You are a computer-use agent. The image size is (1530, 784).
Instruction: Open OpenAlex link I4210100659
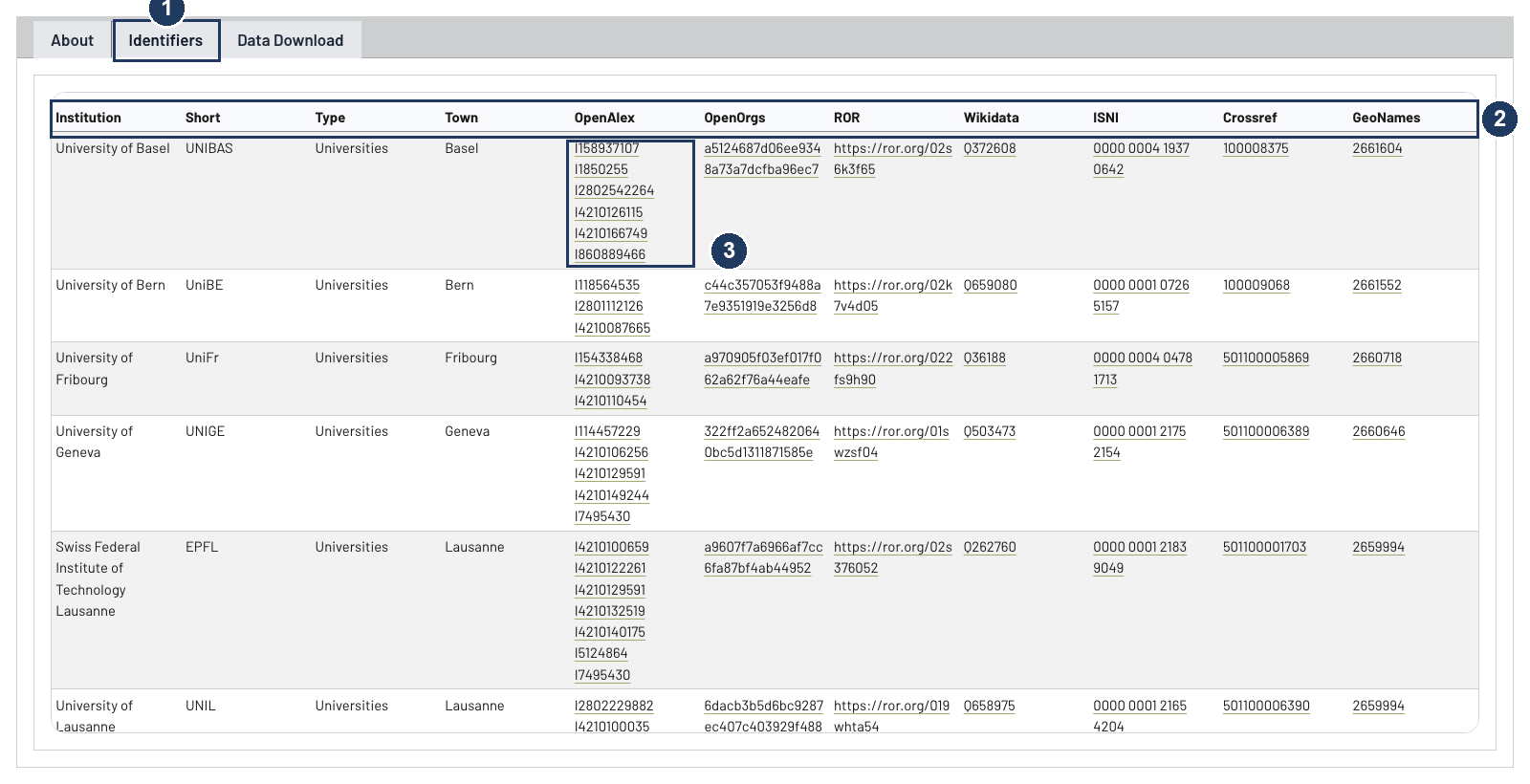point(611,547)
